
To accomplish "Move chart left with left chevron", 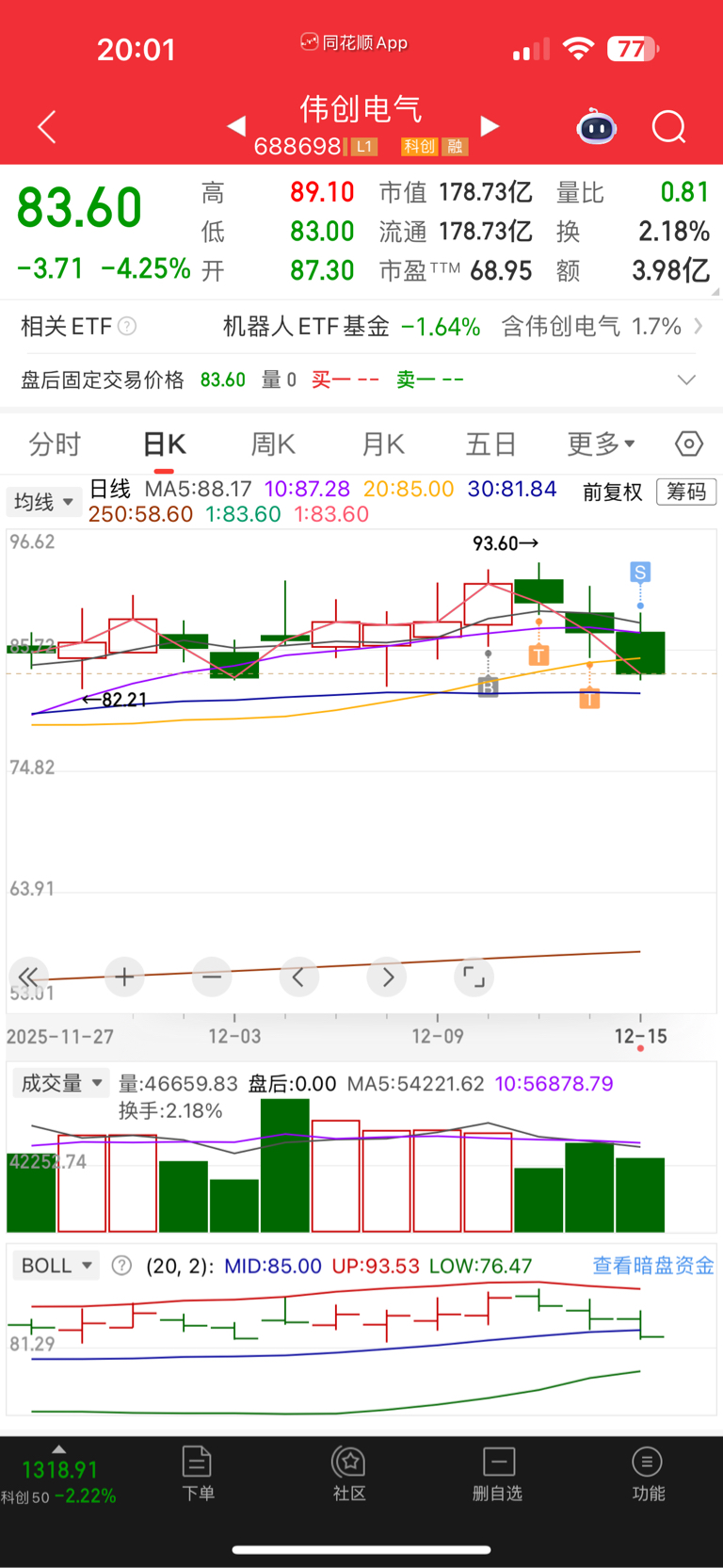I will (x=298, y=977).
